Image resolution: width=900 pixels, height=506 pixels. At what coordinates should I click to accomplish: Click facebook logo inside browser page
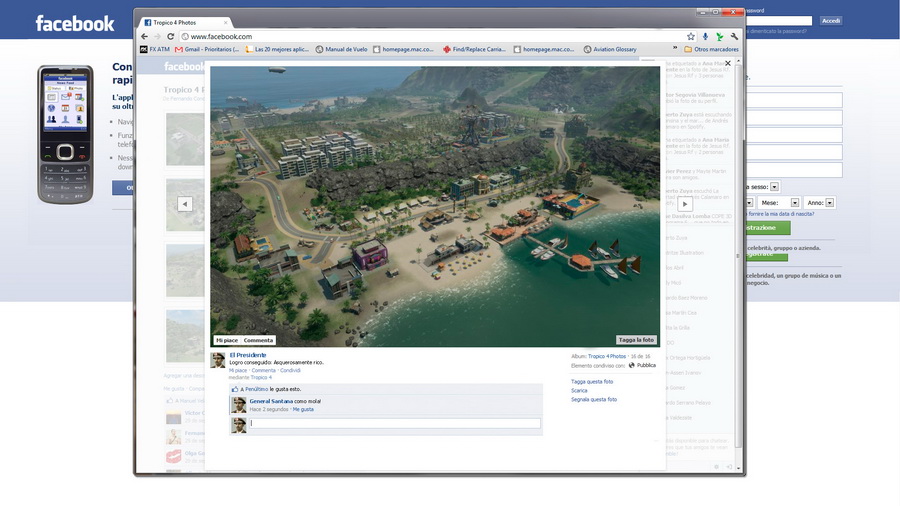[184, 67]
